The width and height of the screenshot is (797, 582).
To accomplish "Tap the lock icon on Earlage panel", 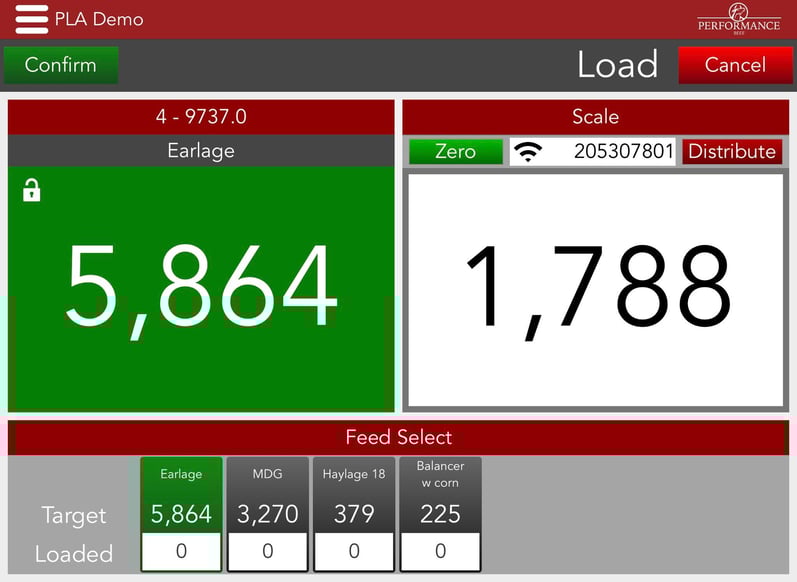I will [x=31, y=190].
